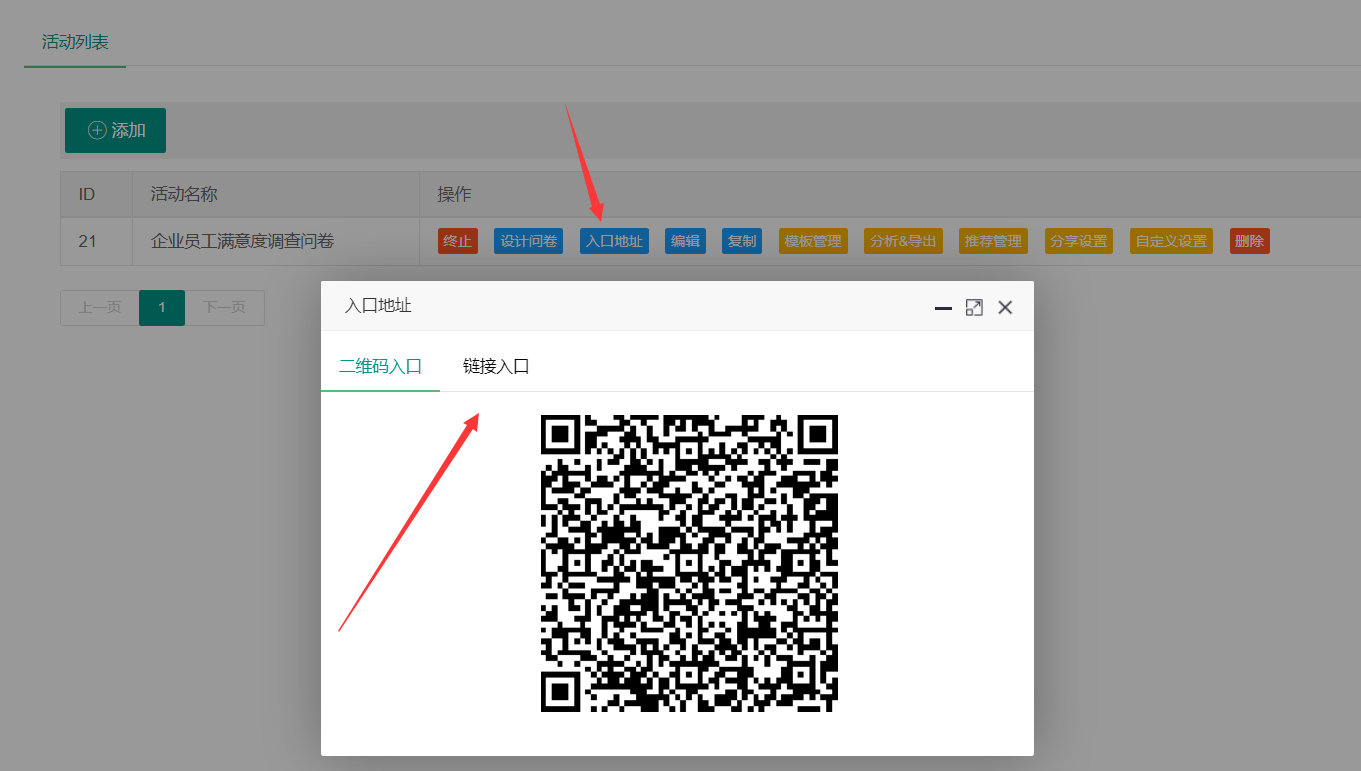
Task: Click the 上一页 pagination button
Action: [100, 308]
